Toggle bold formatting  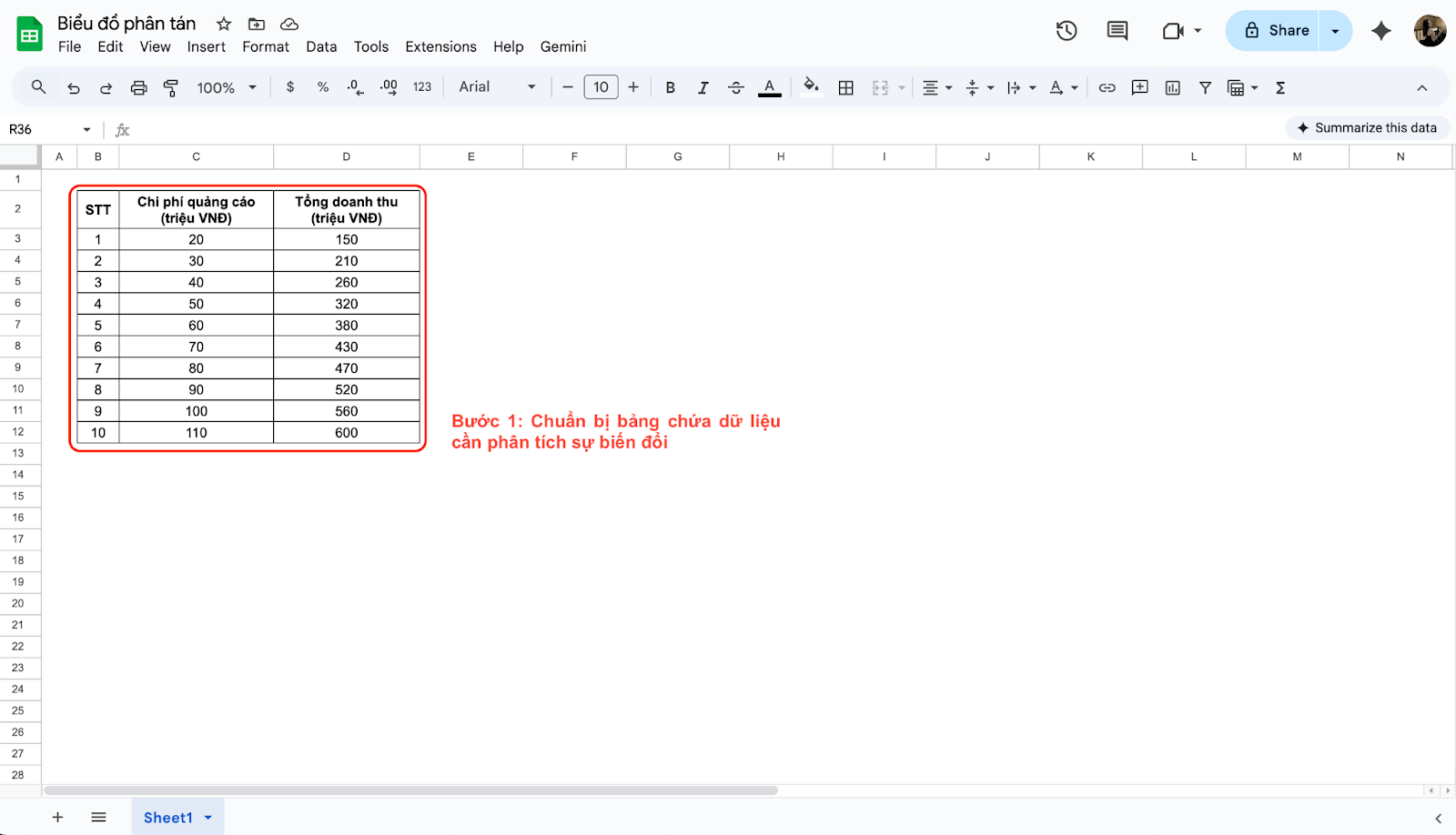pyautogui.click(x=670, y=87)
